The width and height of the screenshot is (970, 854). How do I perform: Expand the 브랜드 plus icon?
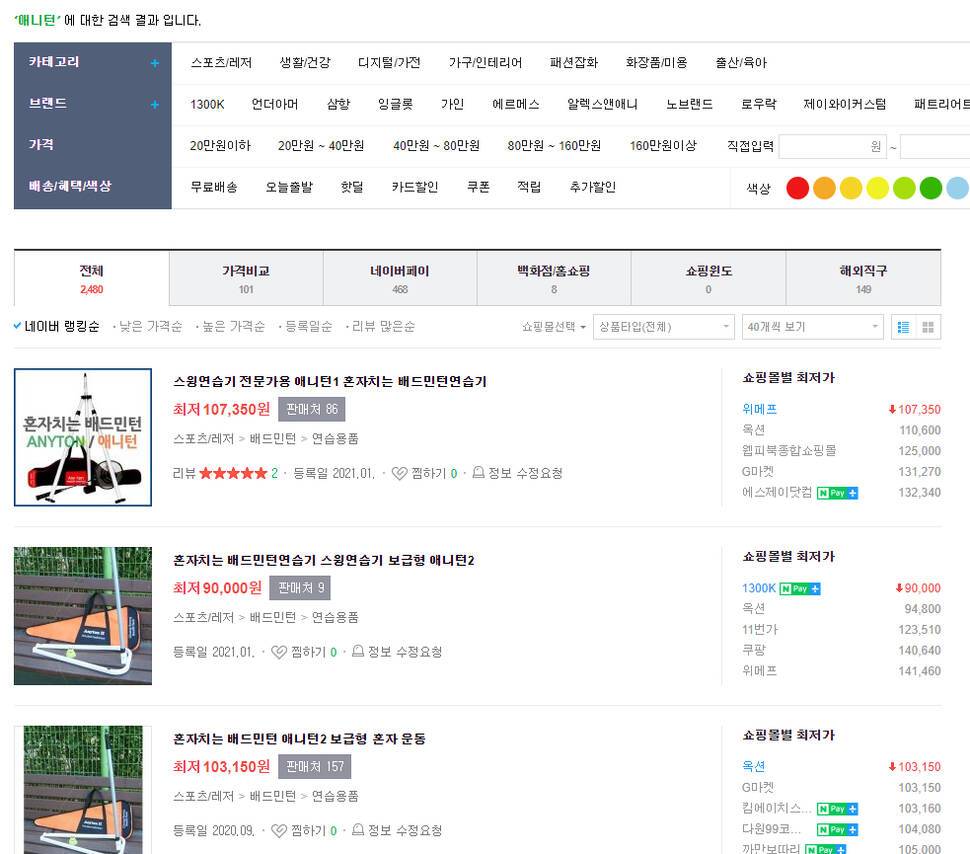click(155, 105)
